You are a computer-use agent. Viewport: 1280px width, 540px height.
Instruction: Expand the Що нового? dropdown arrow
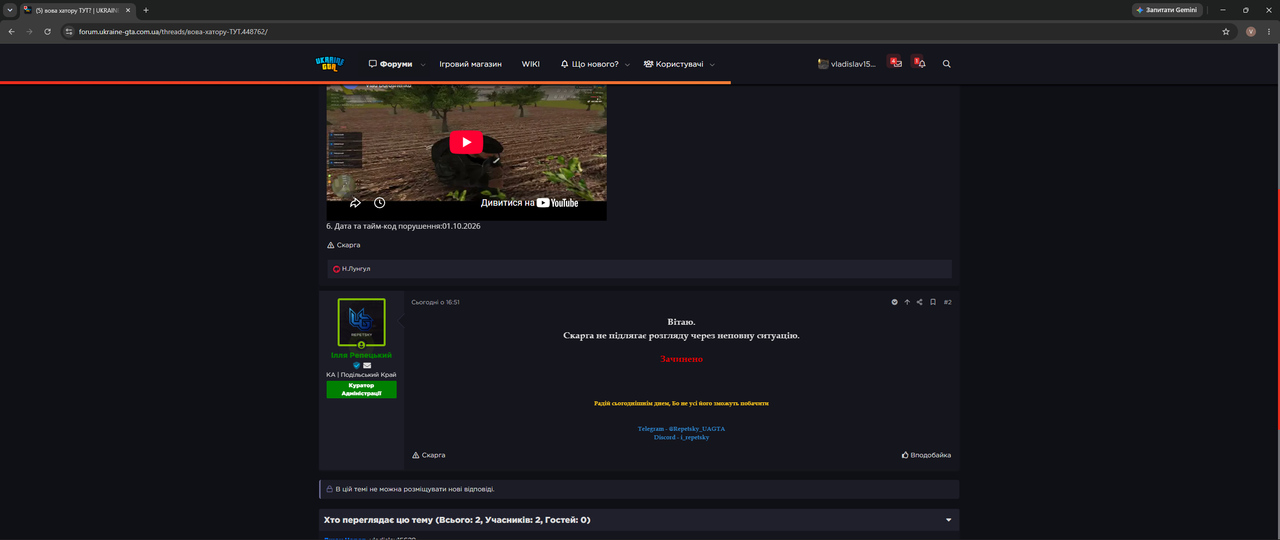pos(628,64)
